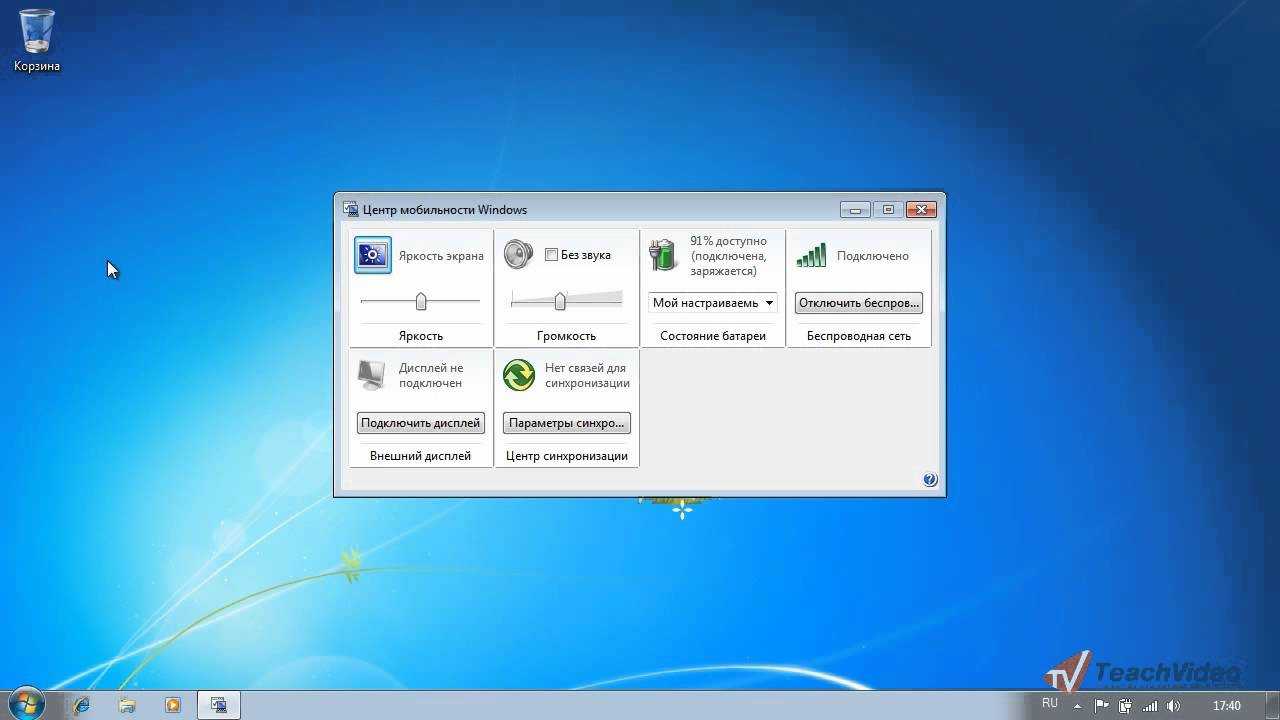
Task: Click the 'Громкость' tile label
Action: 566,336
